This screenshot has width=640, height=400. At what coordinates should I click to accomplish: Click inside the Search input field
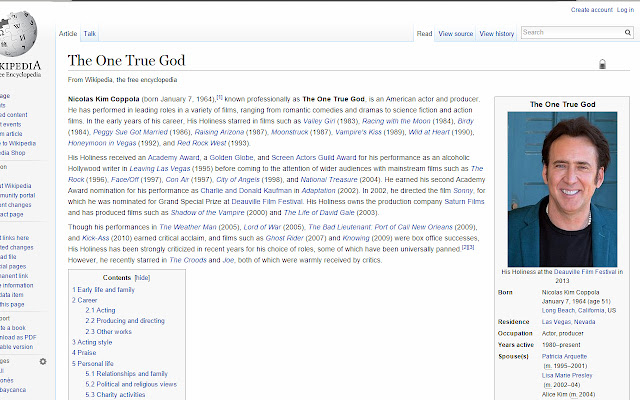point(569,33)
